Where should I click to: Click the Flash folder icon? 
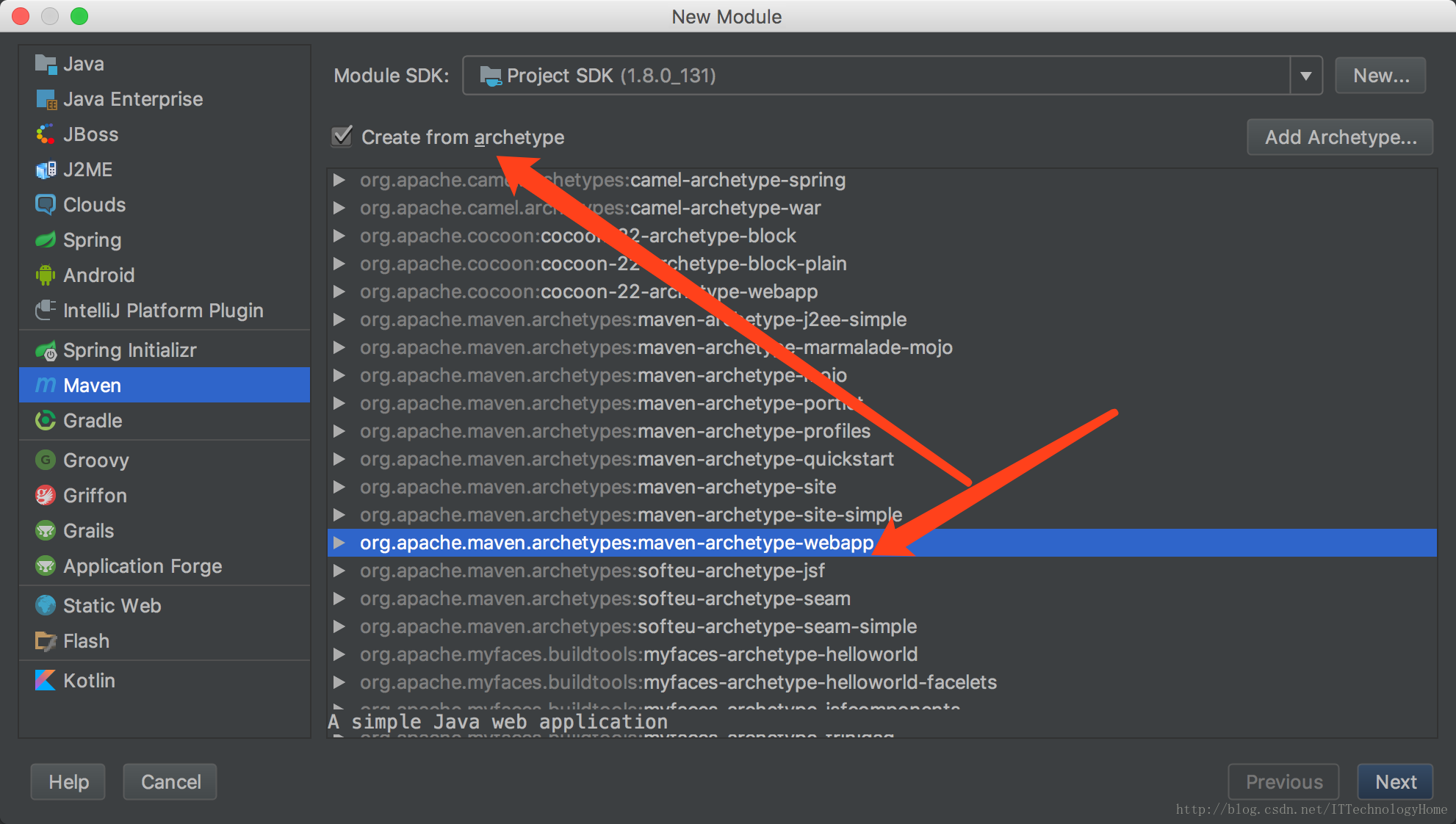pos(46,641)
